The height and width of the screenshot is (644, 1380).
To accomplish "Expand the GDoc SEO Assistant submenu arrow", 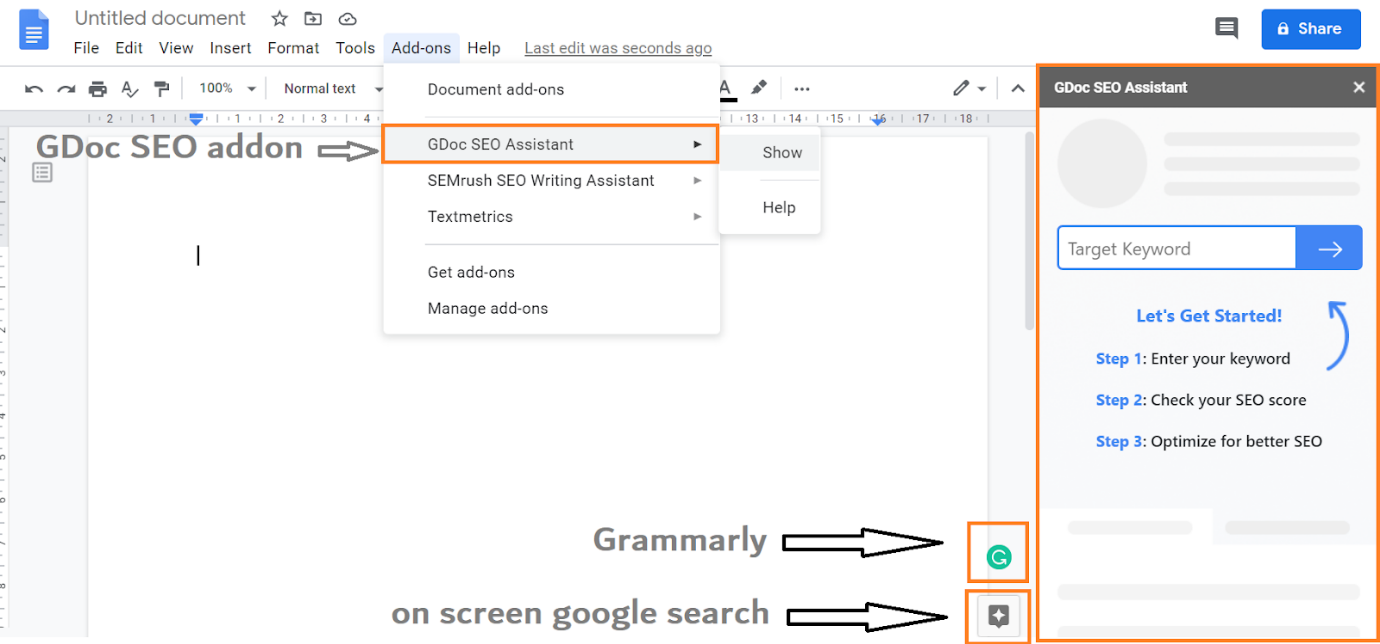I will [x=697, y=144].
